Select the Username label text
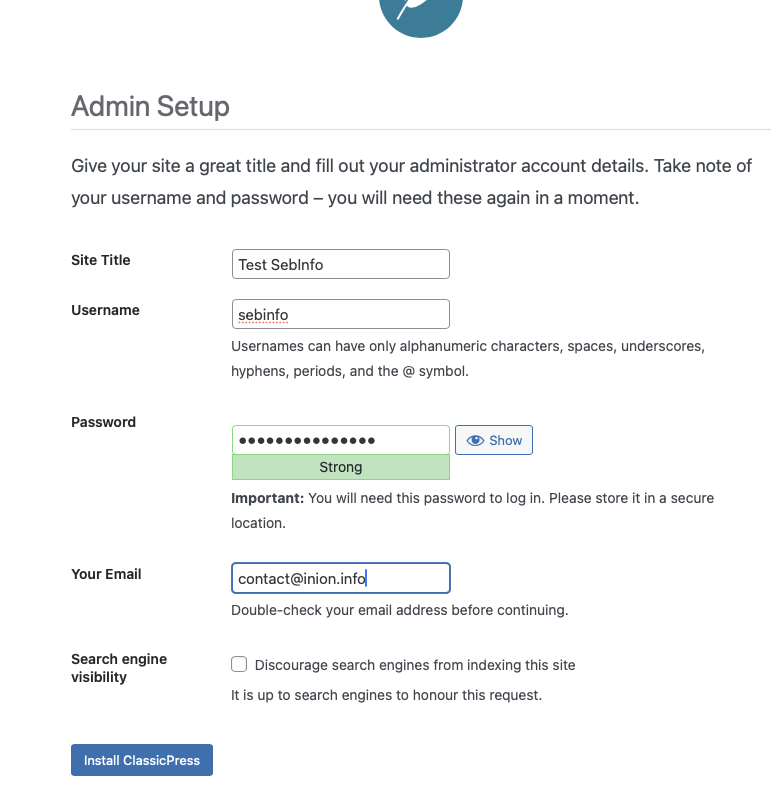Image resolution: width=777 pixels, height=788 pixels. pyautogui.click(x=105, y=310)
